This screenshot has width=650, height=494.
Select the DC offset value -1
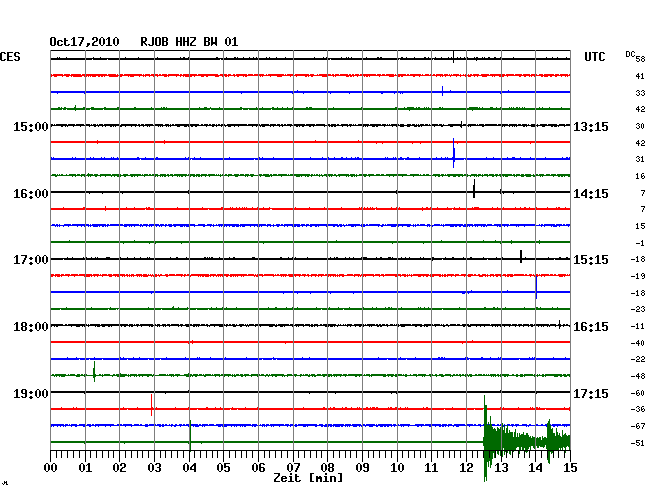(640, 243)
